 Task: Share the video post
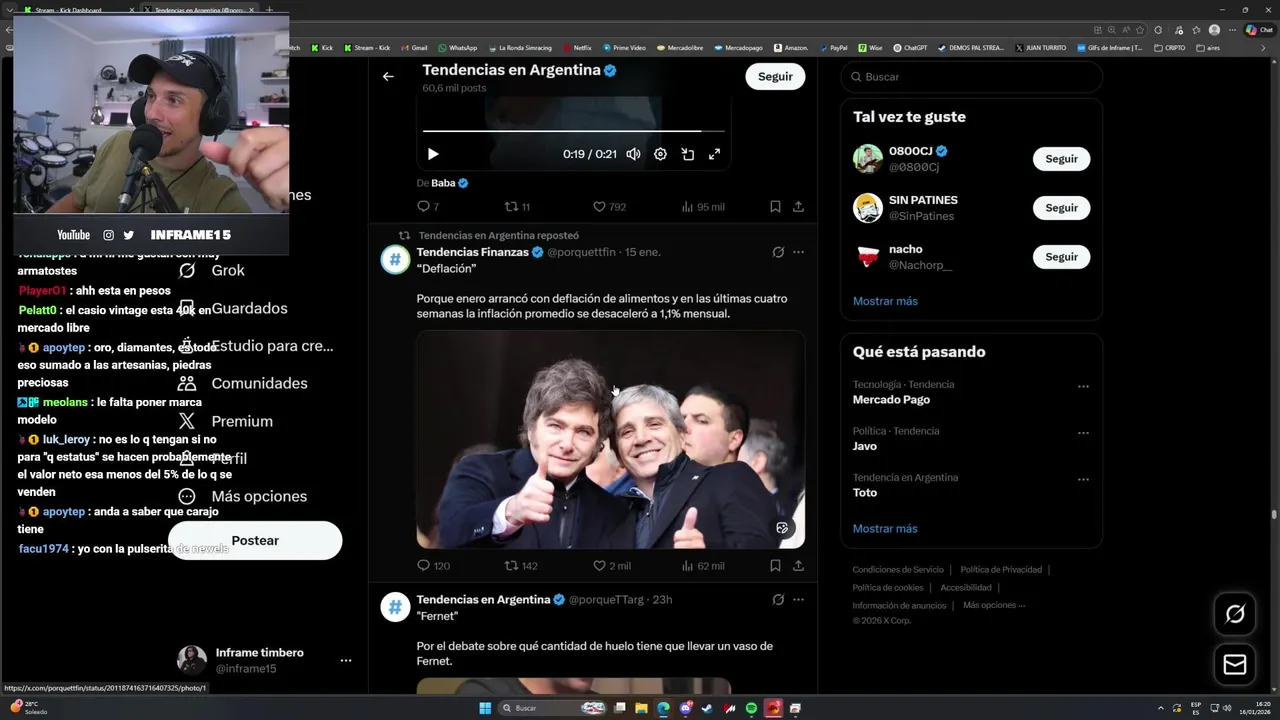pyautogui.click(x=798, y=207)
